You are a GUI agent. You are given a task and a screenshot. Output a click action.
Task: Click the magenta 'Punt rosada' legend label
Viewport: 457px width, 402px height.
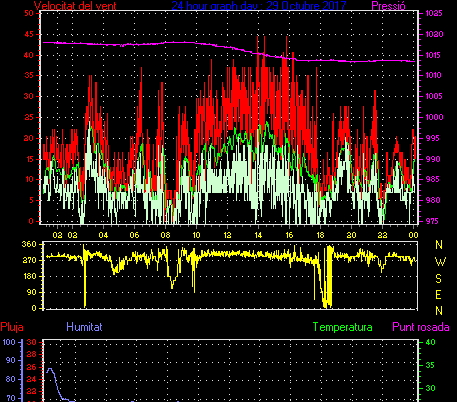[x=421, y=327]
